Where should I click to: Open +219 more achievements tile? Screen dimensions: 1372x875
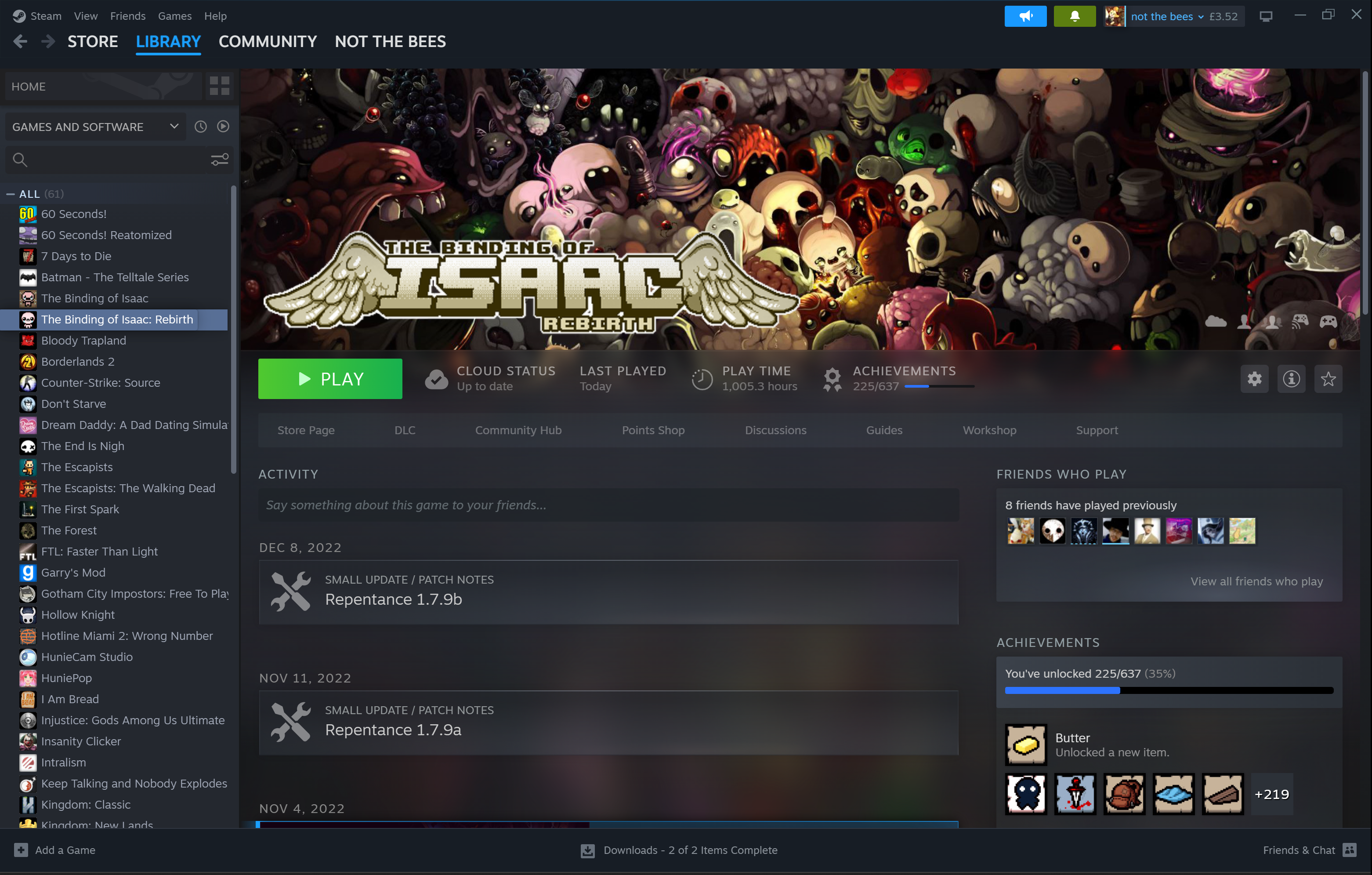click(1271, 794)
